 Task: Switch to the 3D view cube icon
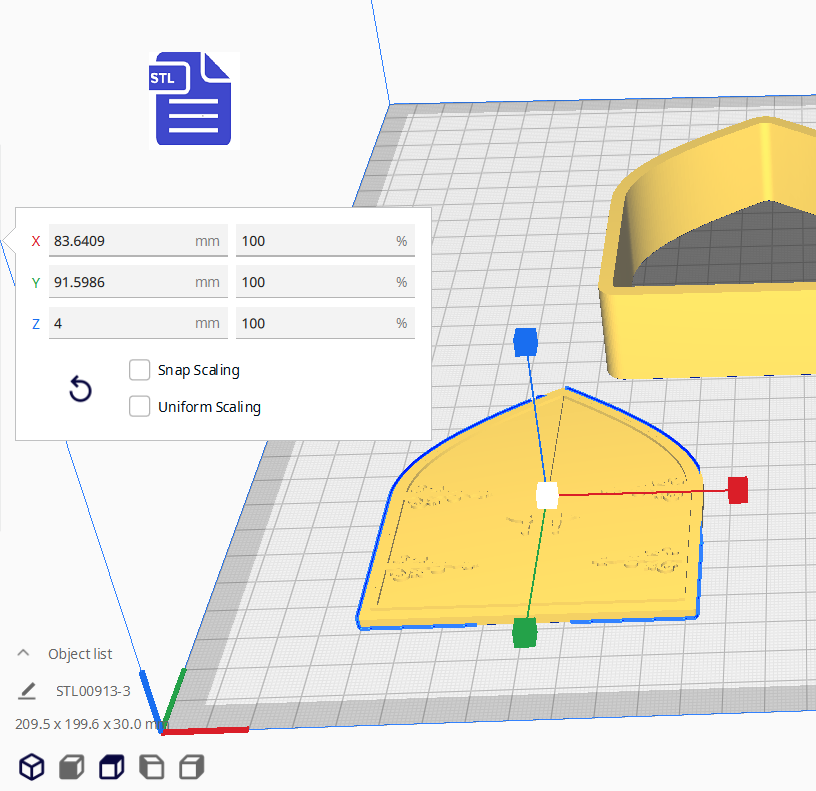32,767
